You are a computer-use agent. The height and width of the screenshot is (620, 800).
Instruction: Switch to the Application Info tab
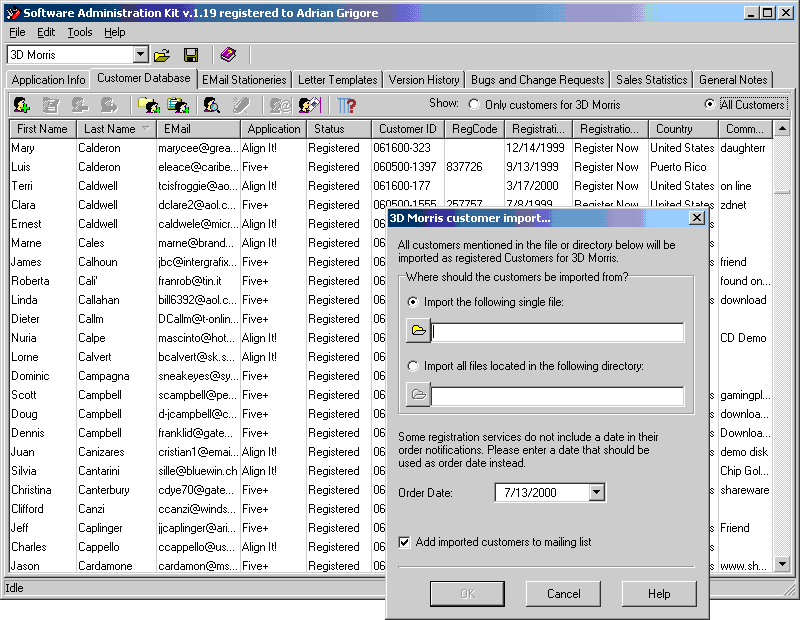click(48, 80)
